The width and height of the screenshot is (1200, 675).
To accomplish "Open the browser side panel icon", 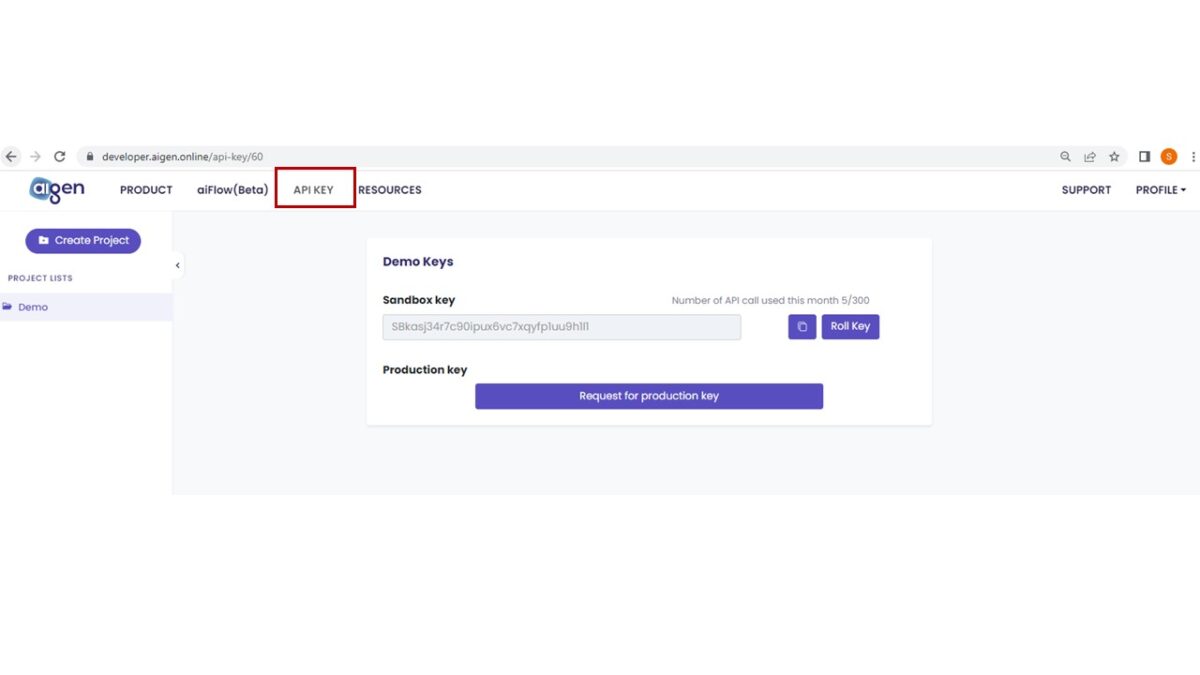I will coord(1143,156).
